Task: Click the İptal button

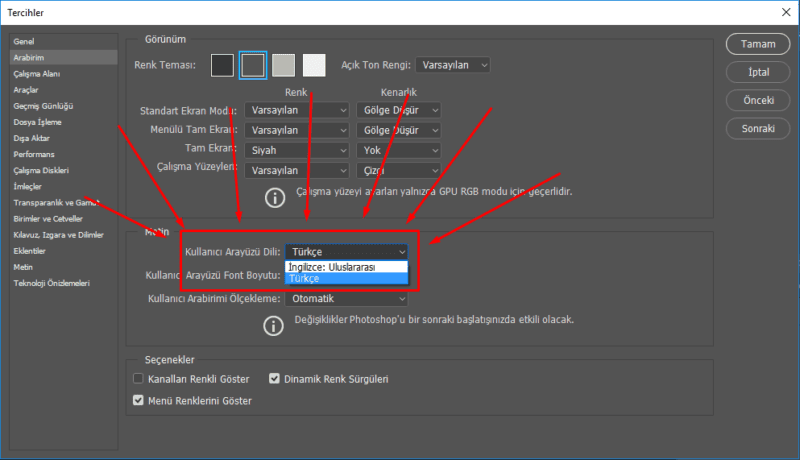Action: [x=758, y=73]
